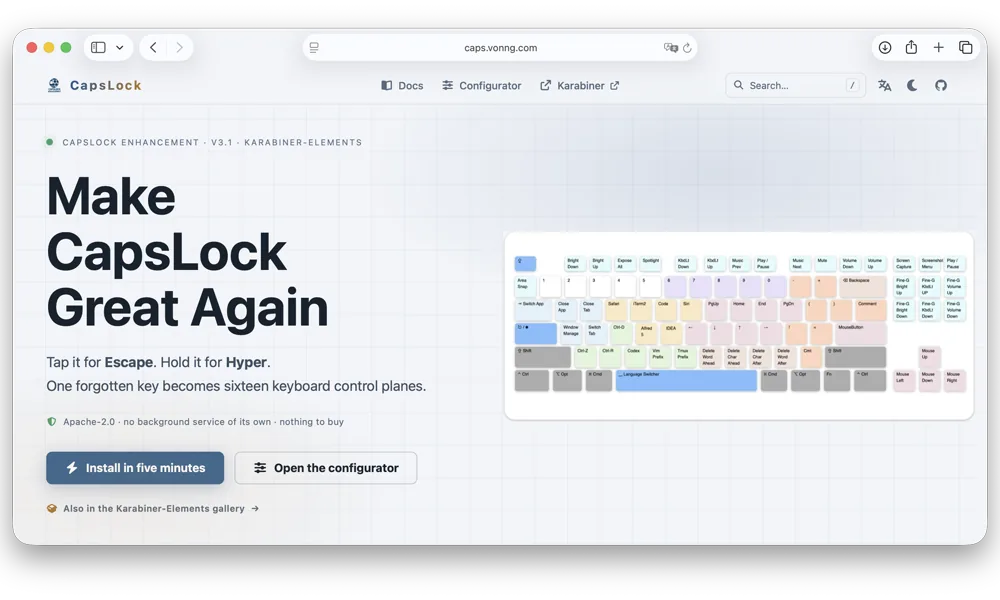The image size is (1000, 600).
Task: Click the slash shortcut badge in search
Action: pyautogui.click(x=852, y=85)
